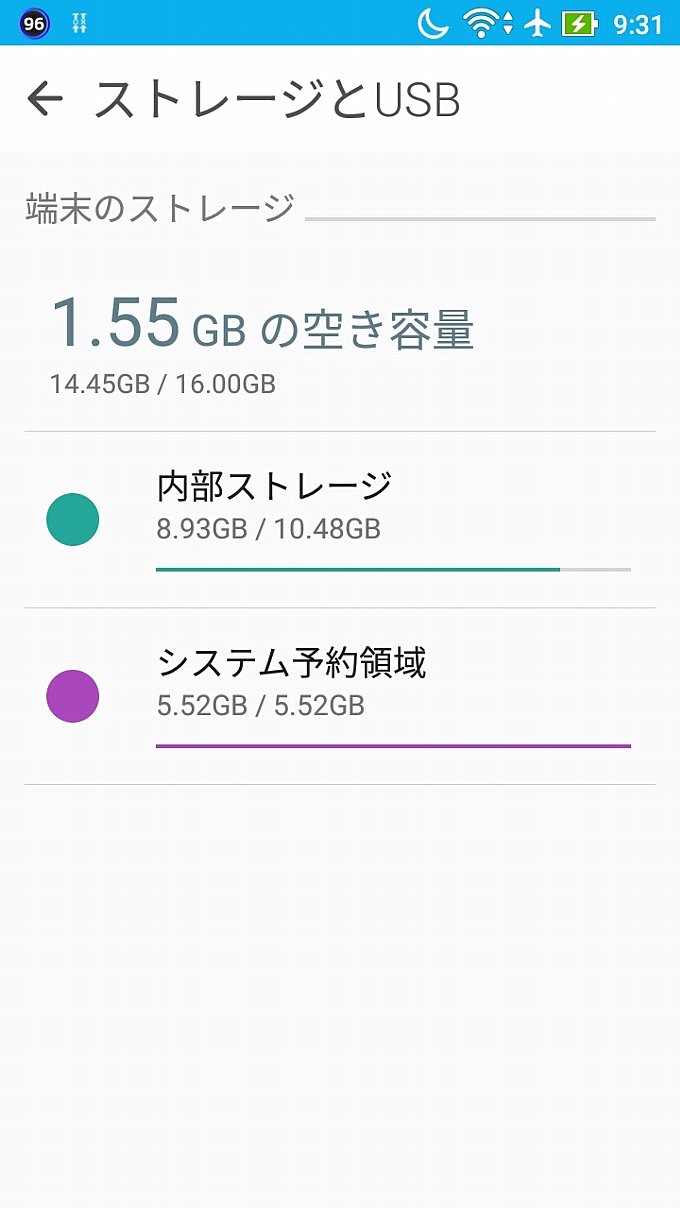Tap the small icon beside the 96 badge
This screenshot has height=1208, width=680.
tap(80, 23)
